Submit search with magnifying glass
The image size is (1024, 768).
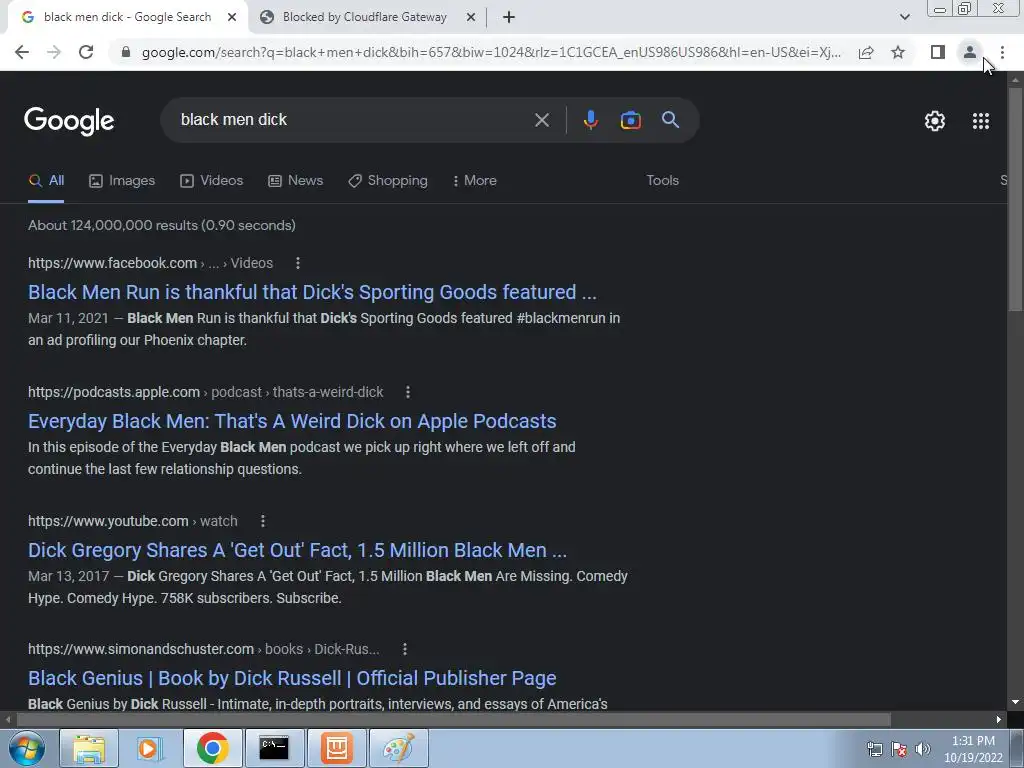coord(670,120)
